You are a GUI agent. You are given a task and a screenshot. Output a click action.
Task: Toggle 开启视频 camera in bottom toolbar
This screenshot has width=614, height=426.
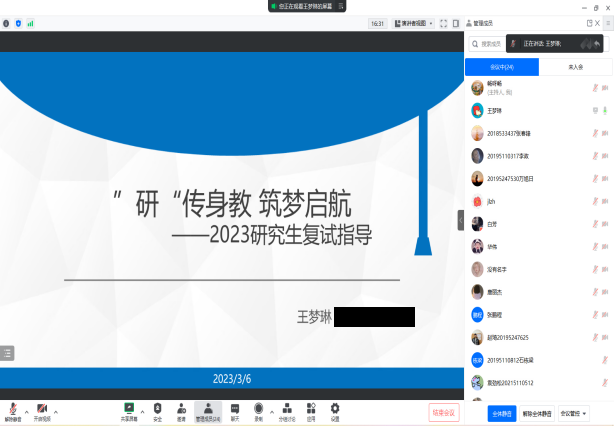tap(42, 409)
